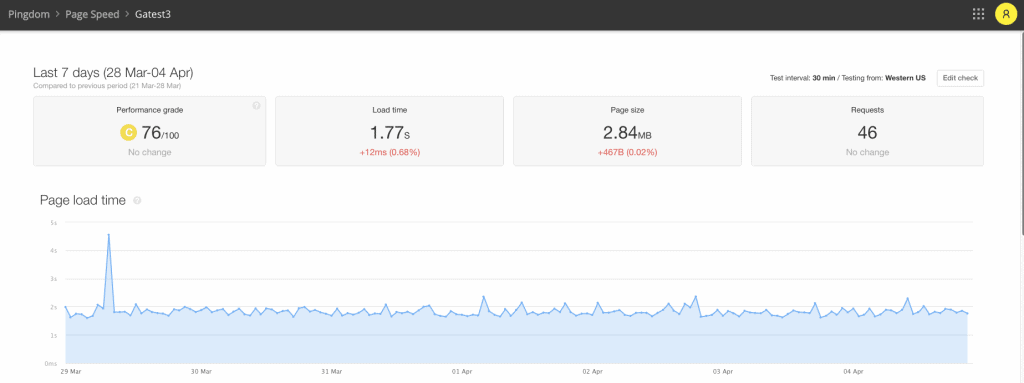The width and height of the screenshot is (1024, 383).
Task: Click the 03 Apr axis label
Action: coord(723,371)
